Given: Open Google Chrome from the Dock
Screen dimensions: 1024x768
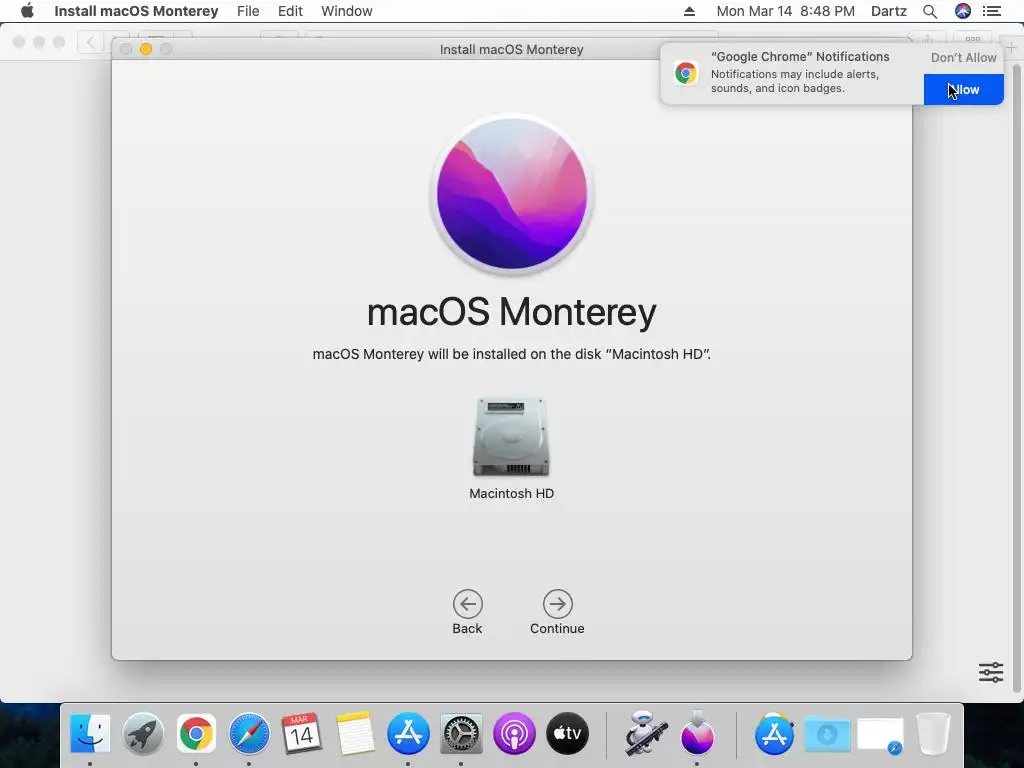Looking at the screenshot, I should click(196, 733).
